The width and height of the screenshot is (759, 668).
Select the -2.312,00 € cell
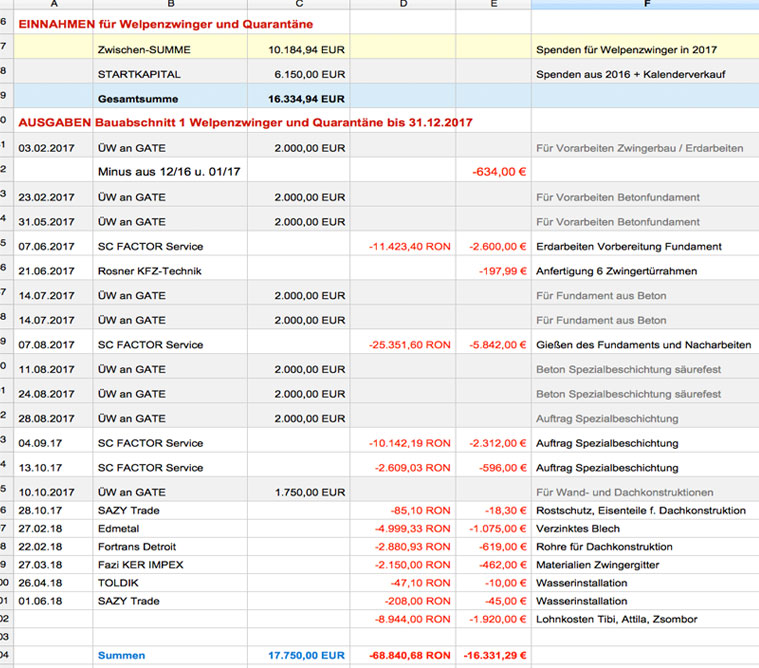coord(493,440)
